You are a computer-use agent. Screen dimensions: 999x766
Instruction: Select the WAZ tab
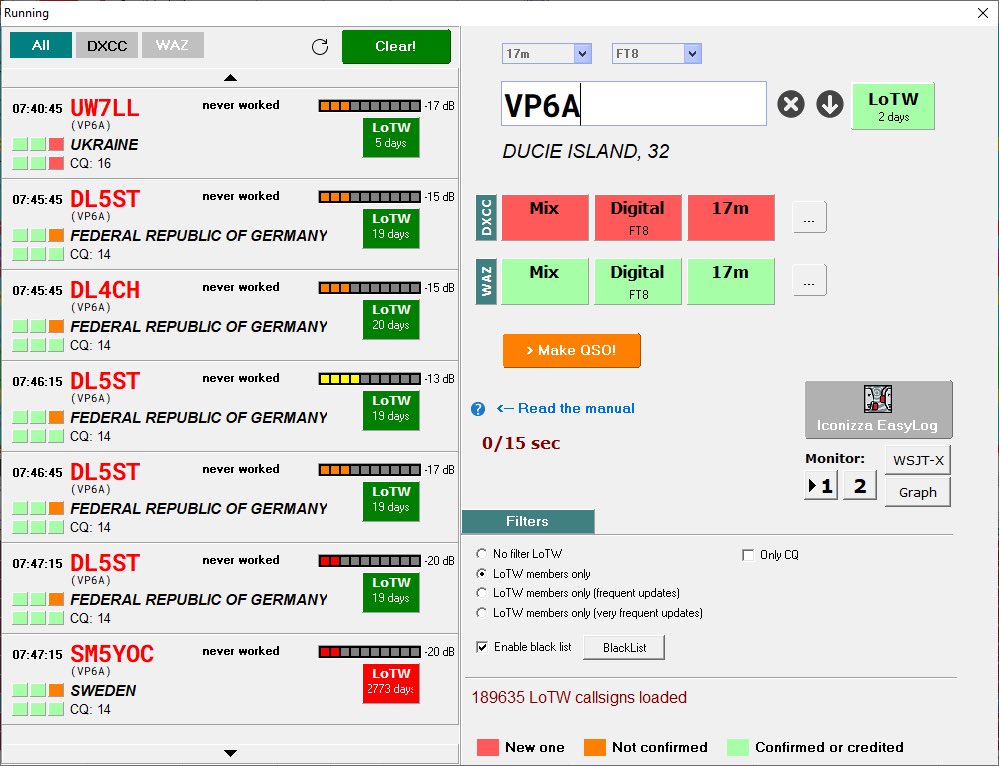tap(172, 45)
